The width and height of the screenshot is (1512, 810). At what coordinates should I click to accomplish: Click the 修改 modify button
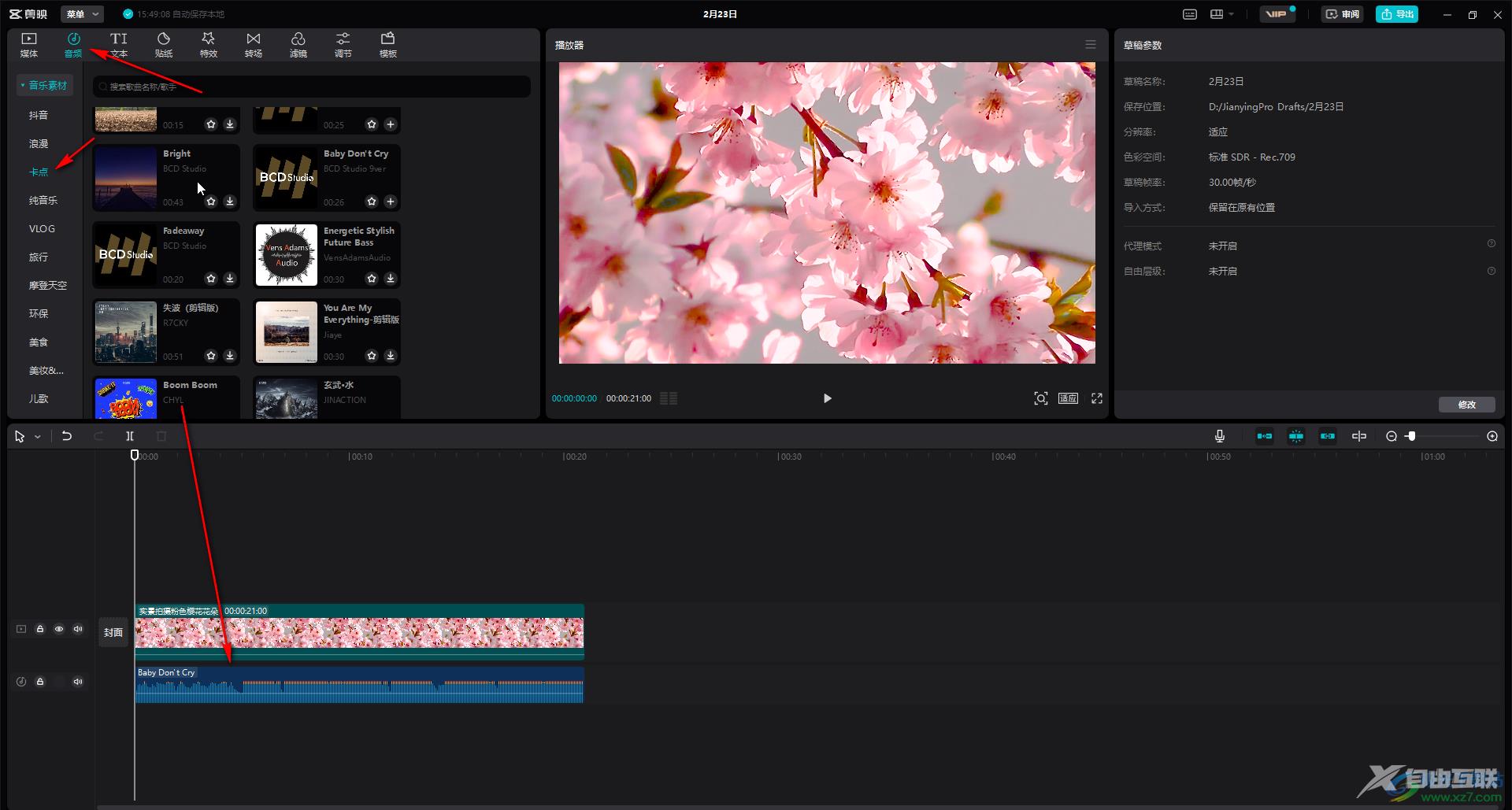pyautogui.click(x=1467, y=405)
